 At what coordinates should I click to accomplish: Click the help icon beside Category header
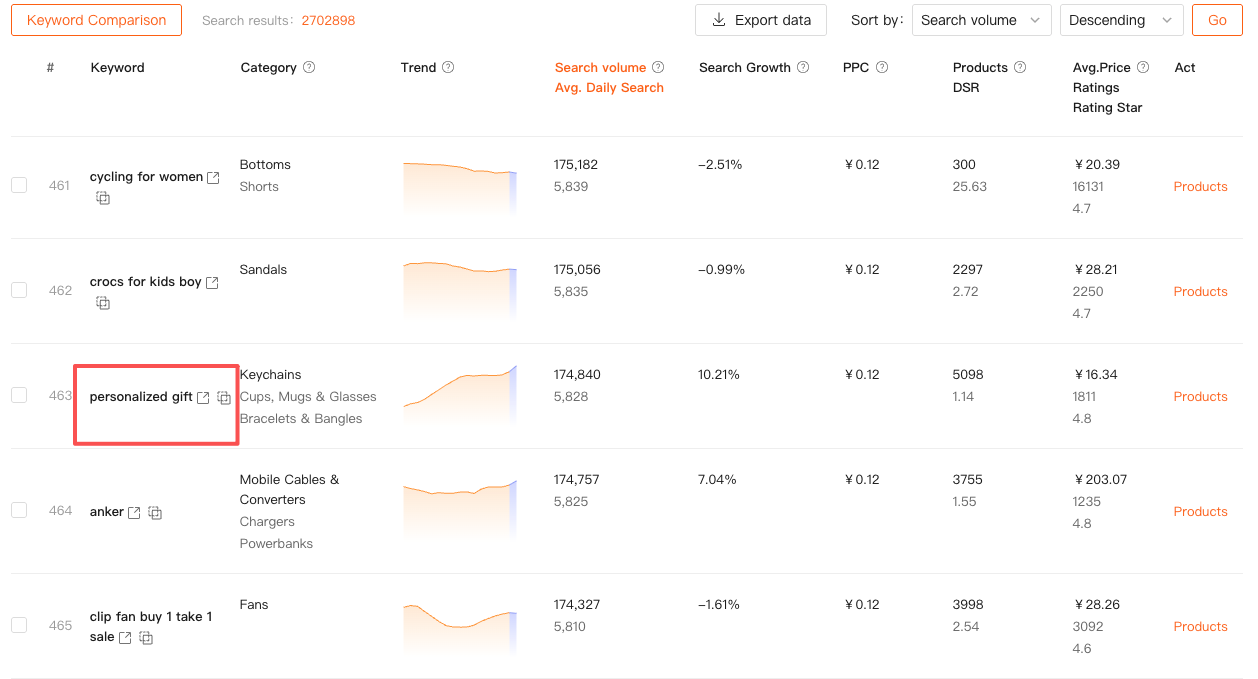pyautogui.click(x=309, y=68)
